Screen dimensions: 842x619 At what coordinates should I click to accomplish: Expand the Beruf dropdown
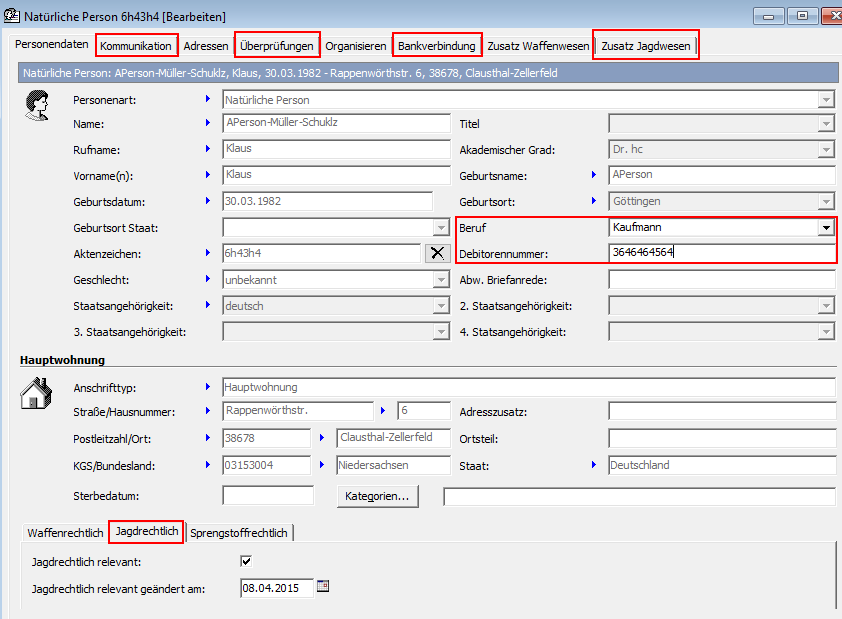pos(825,228)
